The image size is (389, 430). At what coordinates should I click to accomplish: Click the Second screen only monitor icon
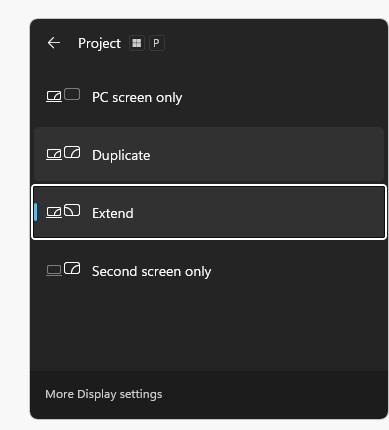[x=72, y=268]
